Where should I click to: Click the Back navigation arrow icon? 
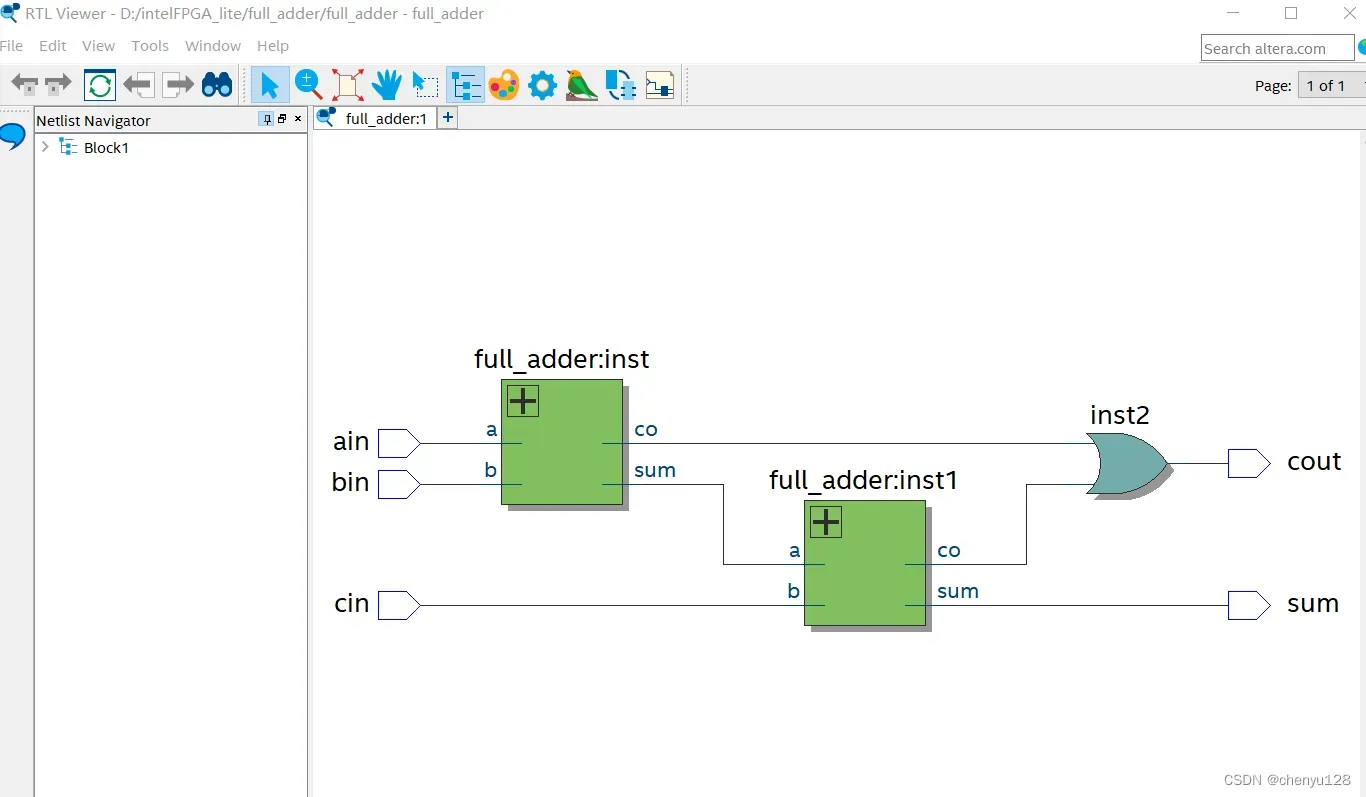click(x=25, y=85)
